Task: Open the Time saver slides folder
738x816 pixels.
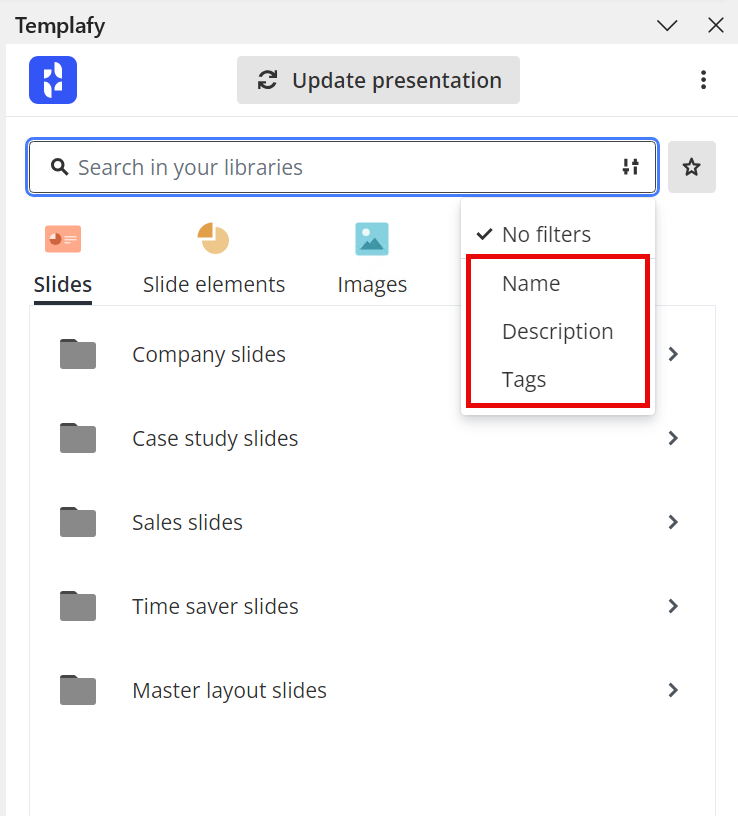Action: (372, 606)
